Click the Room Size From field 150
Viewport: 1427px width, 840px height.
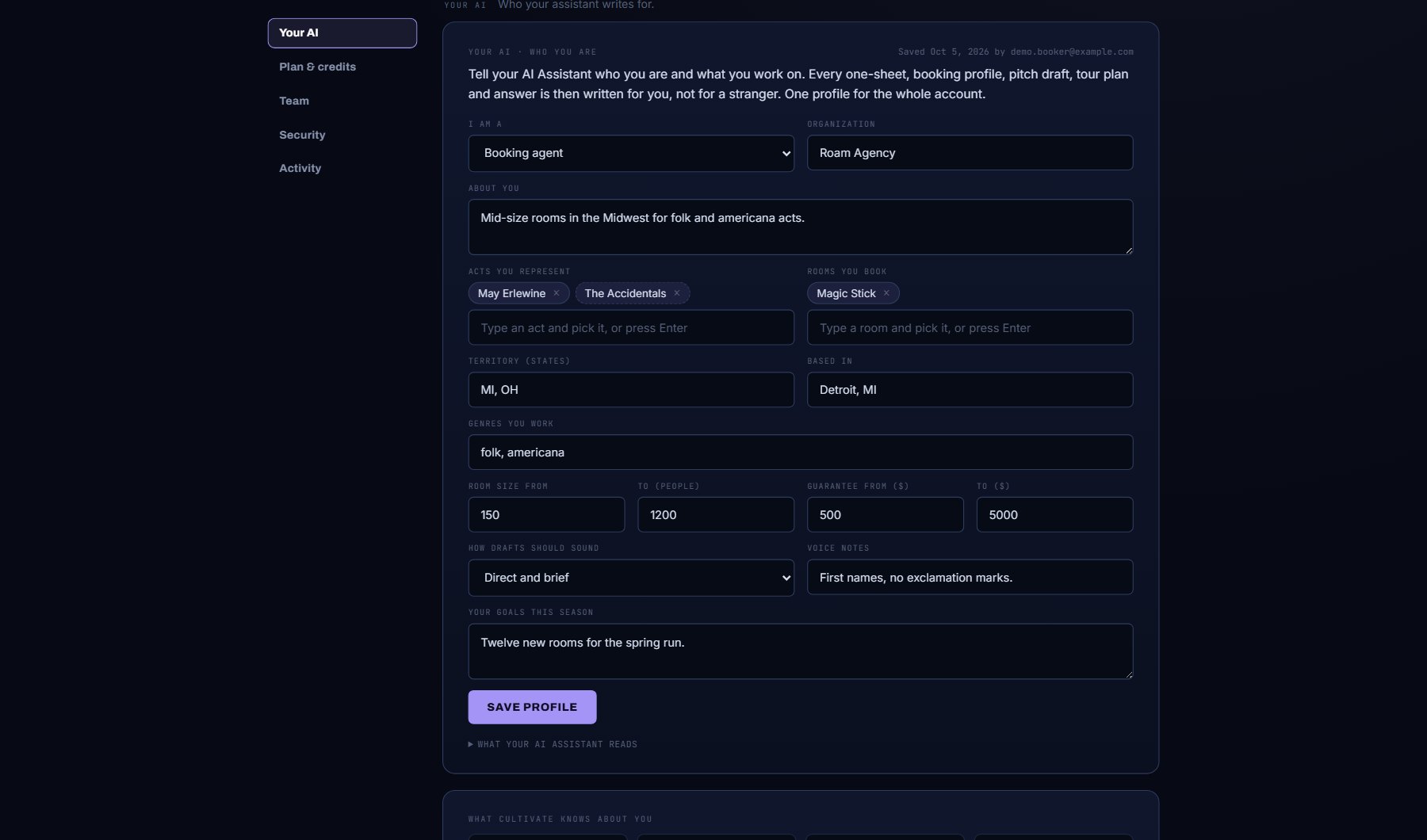click(x=546, y=514)
